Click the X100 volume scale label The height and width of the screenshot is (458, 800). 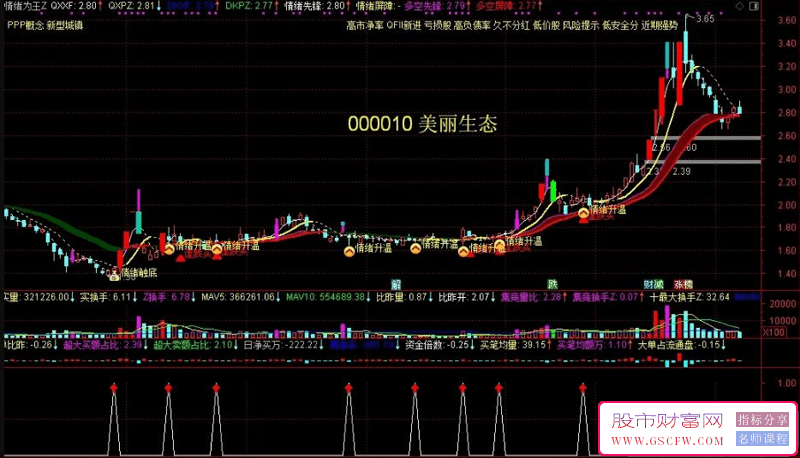click(774, 333)
